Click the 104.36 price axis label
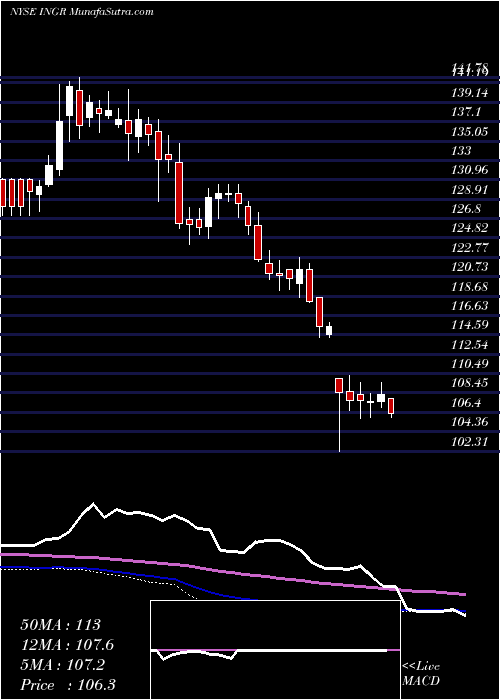 [469, 422]
